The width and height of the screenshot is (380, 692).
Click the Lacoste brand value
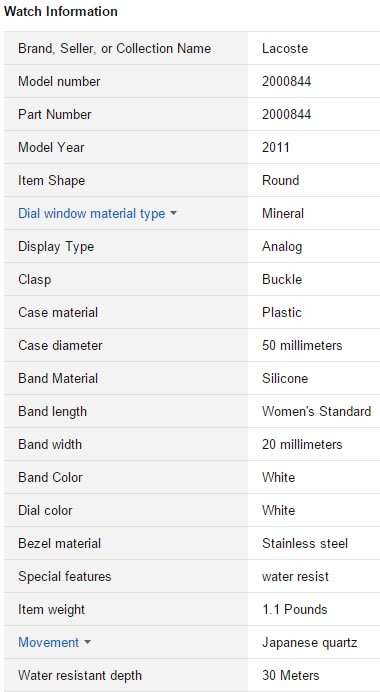[x=285, y=48]
